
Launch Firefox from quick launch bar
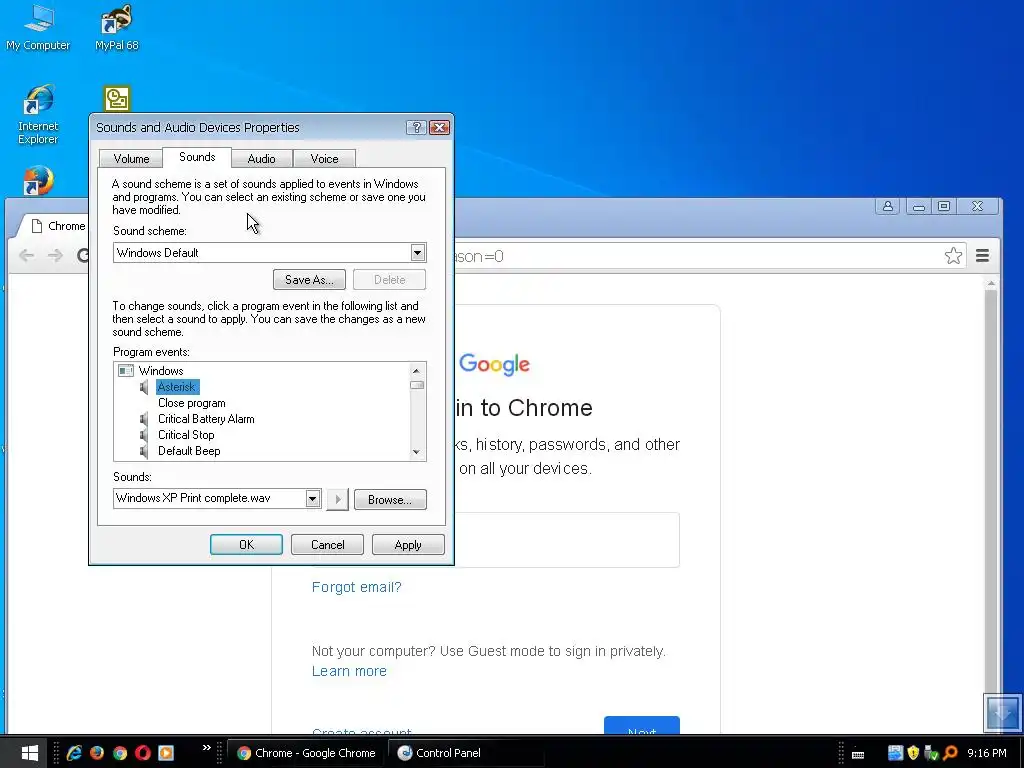click(97, 753)
